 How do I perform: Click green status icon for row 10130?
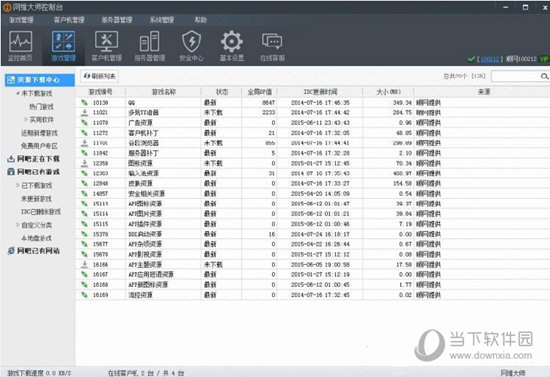85,102
